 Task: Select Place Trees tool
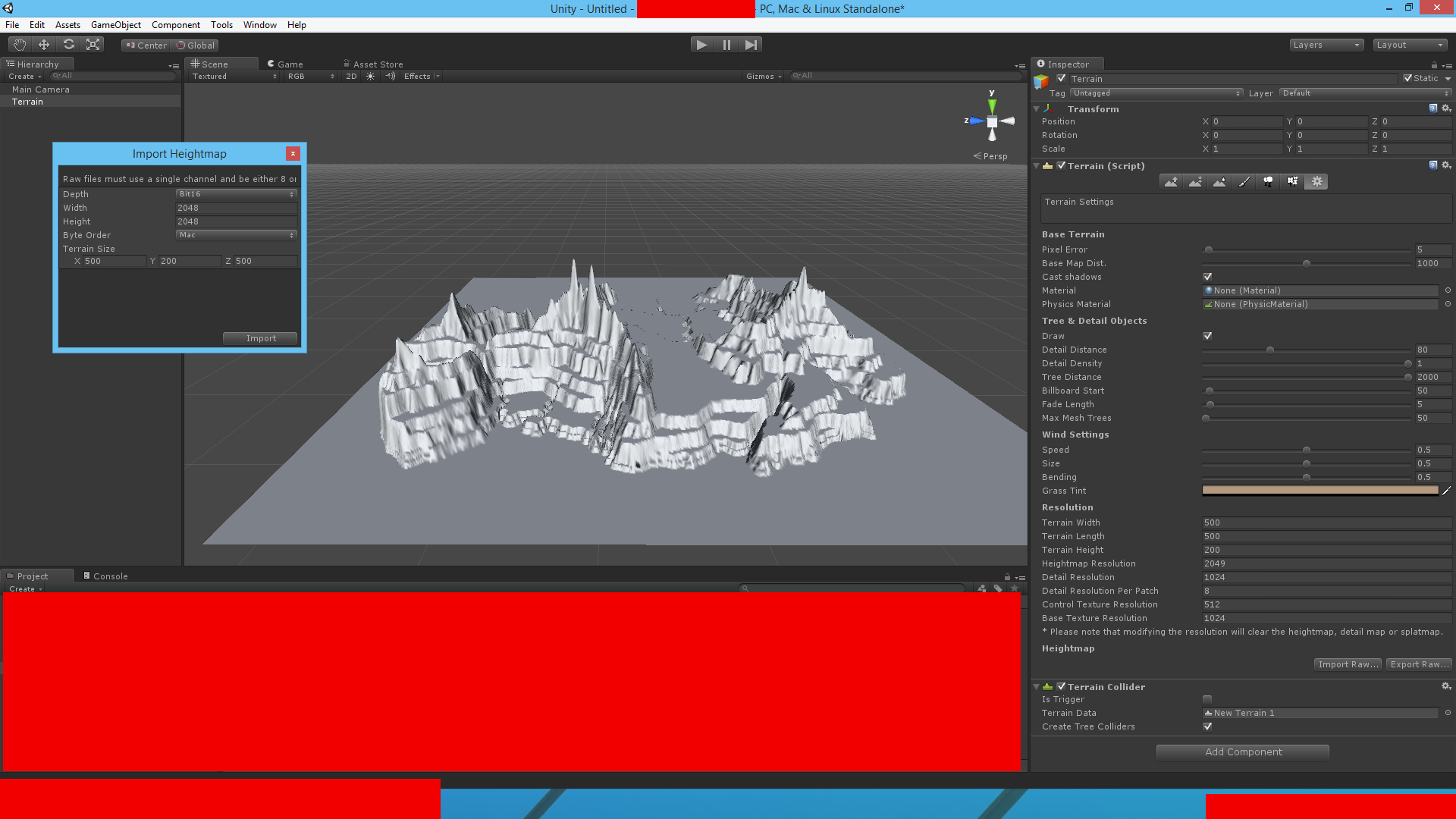pyautogui.click(x=1269, y=182)
